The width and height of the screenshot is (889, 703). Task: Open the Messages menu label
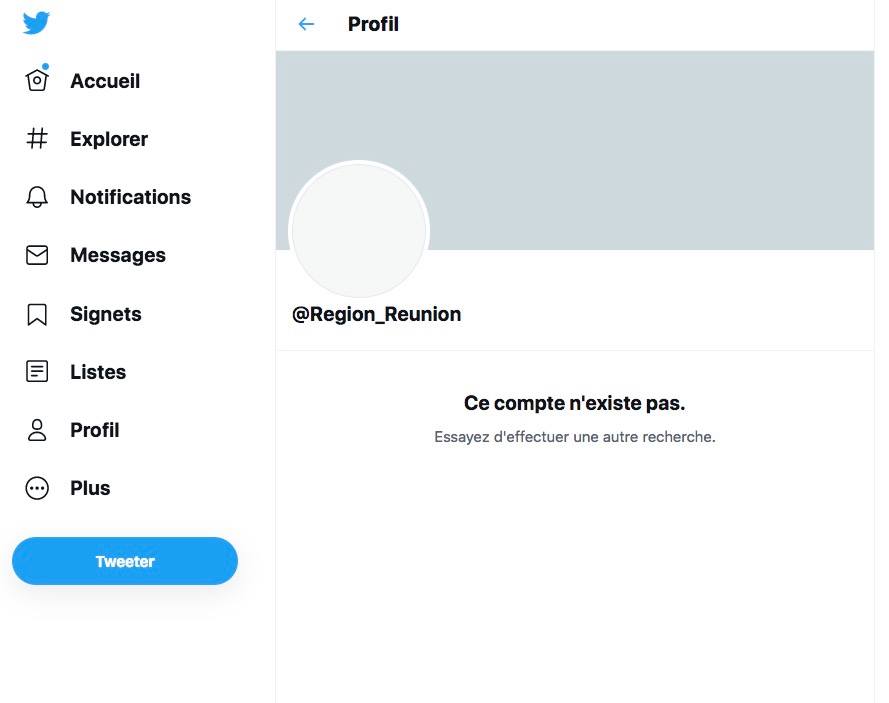[118, 255]
